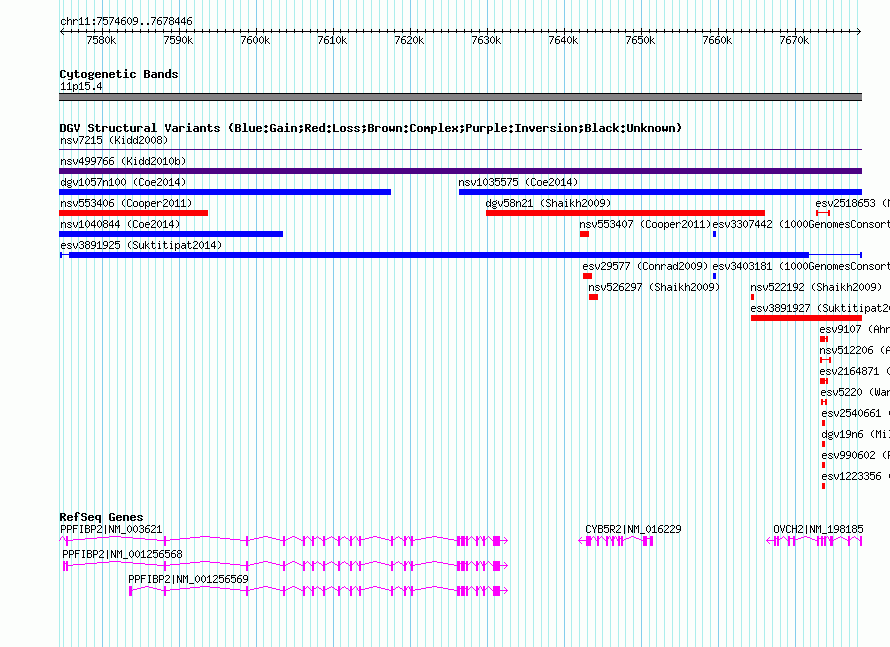Click the Cytogenetic Bands track title
The height and width of the screenshot is (647, 890).
click(119, 74)
